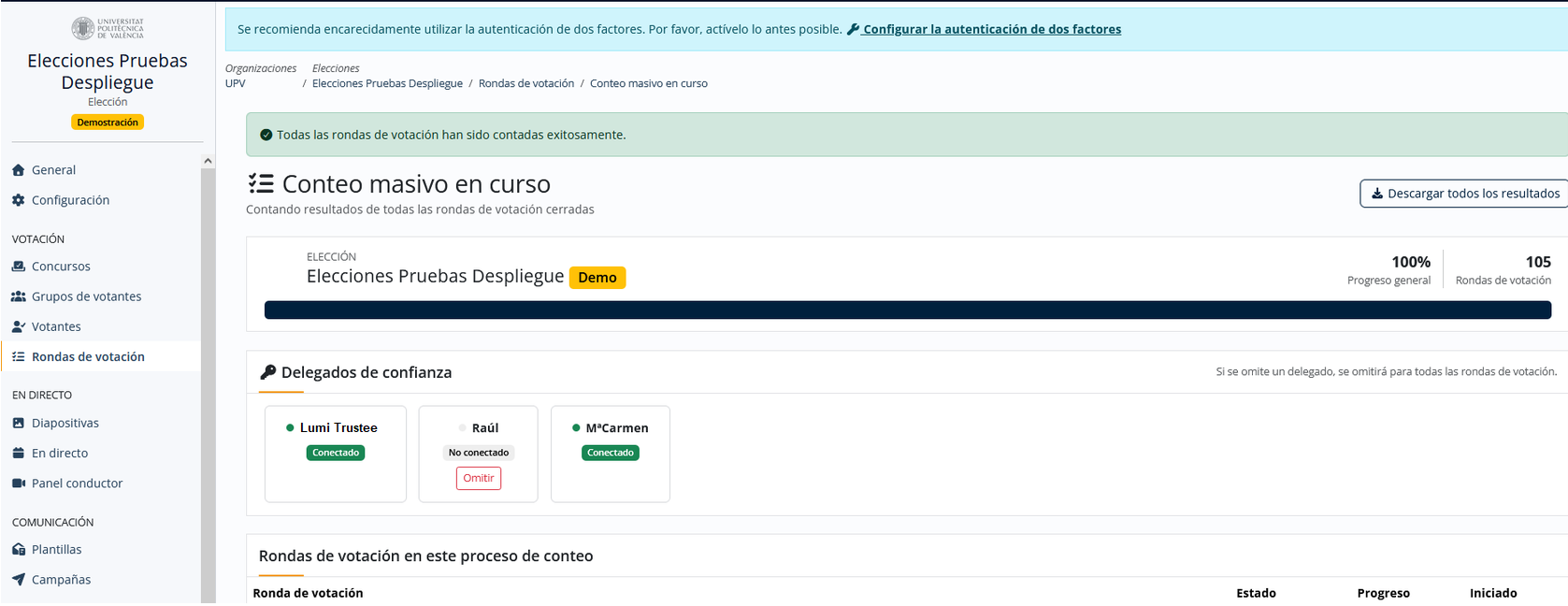Click the sidebar scrollbar up arrow

coord(208,161)
